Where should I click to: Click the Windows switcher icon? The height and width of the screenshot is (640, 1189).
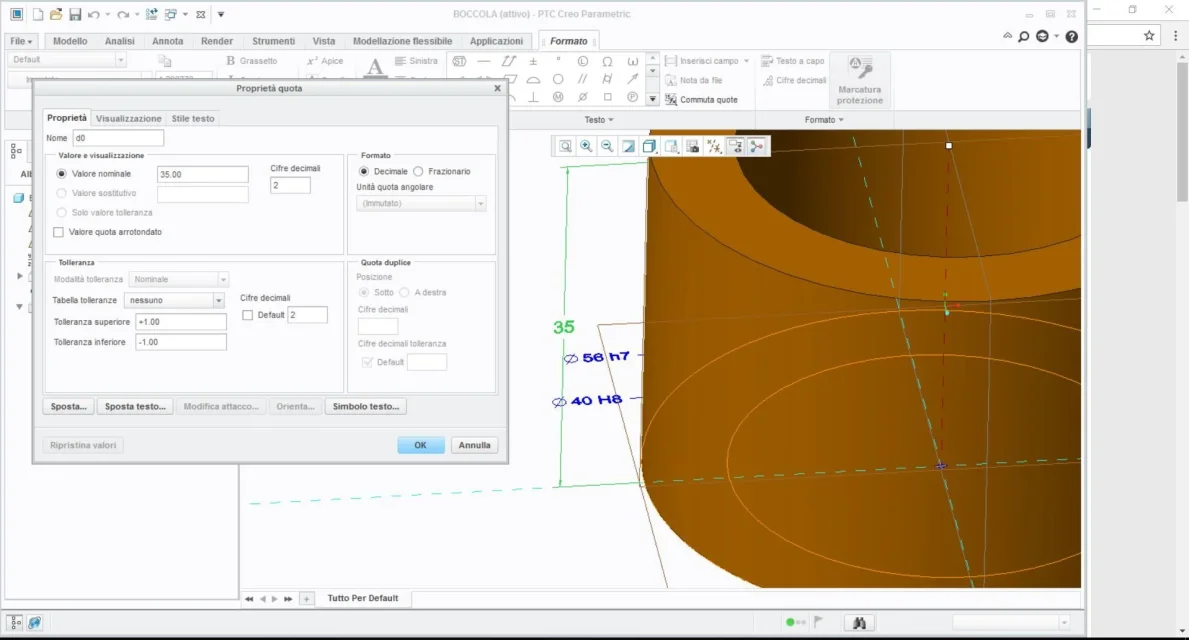coord(171,14)
